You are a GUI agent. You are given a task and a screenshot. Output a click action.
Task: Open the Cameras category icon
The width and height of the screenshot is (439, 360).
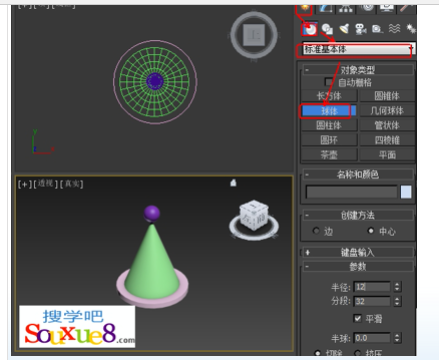361,29
